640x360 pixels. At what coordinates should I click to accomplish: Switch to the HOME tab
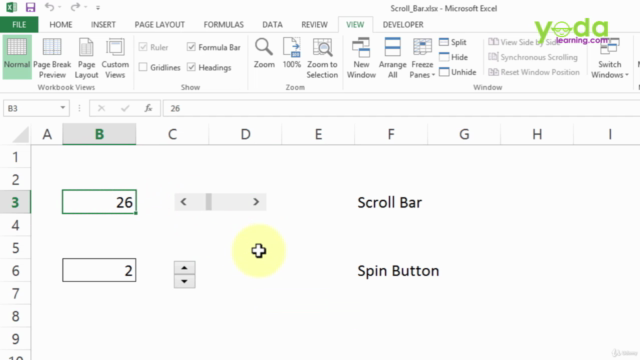[61, 24]
